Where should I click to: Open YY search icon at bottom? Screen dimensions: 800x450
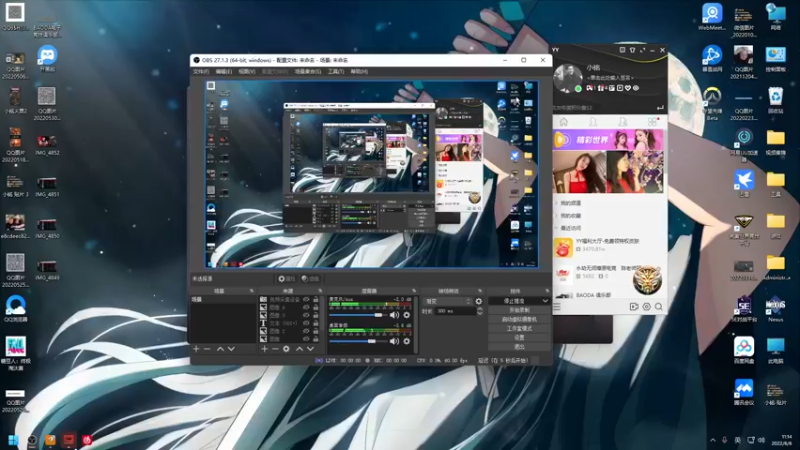pos(659,307)
